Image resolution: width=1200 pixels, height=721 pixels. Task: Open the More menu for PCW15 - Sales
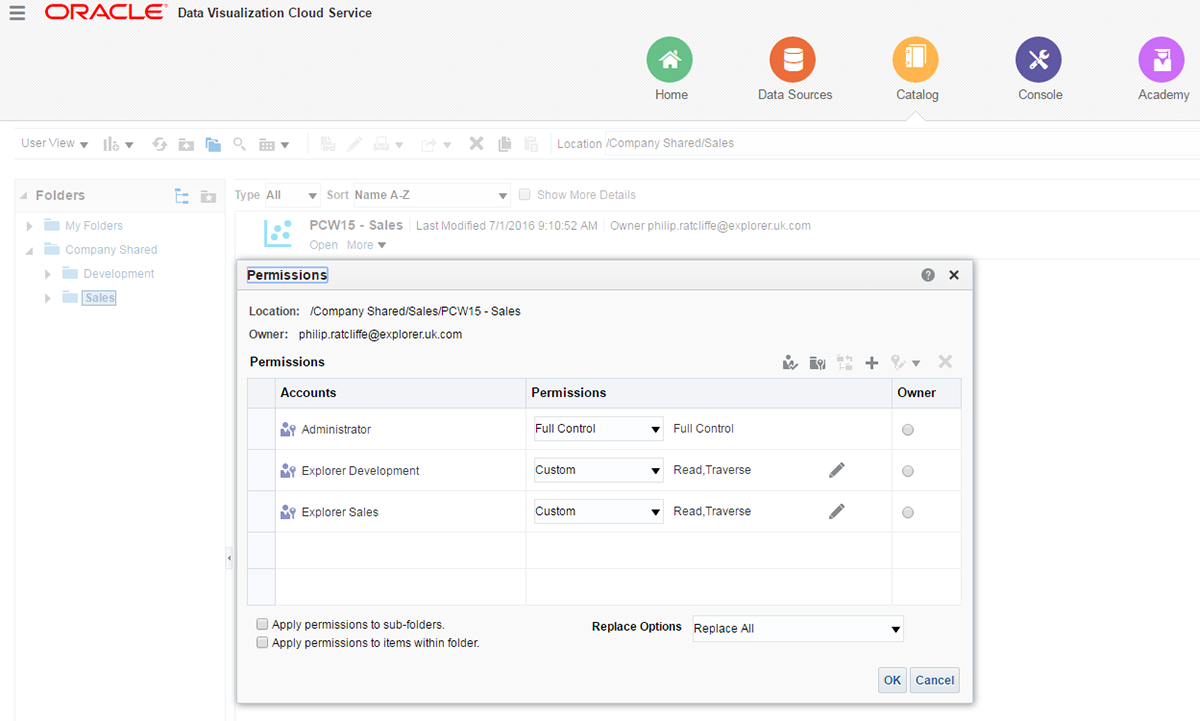pos(366,245)
